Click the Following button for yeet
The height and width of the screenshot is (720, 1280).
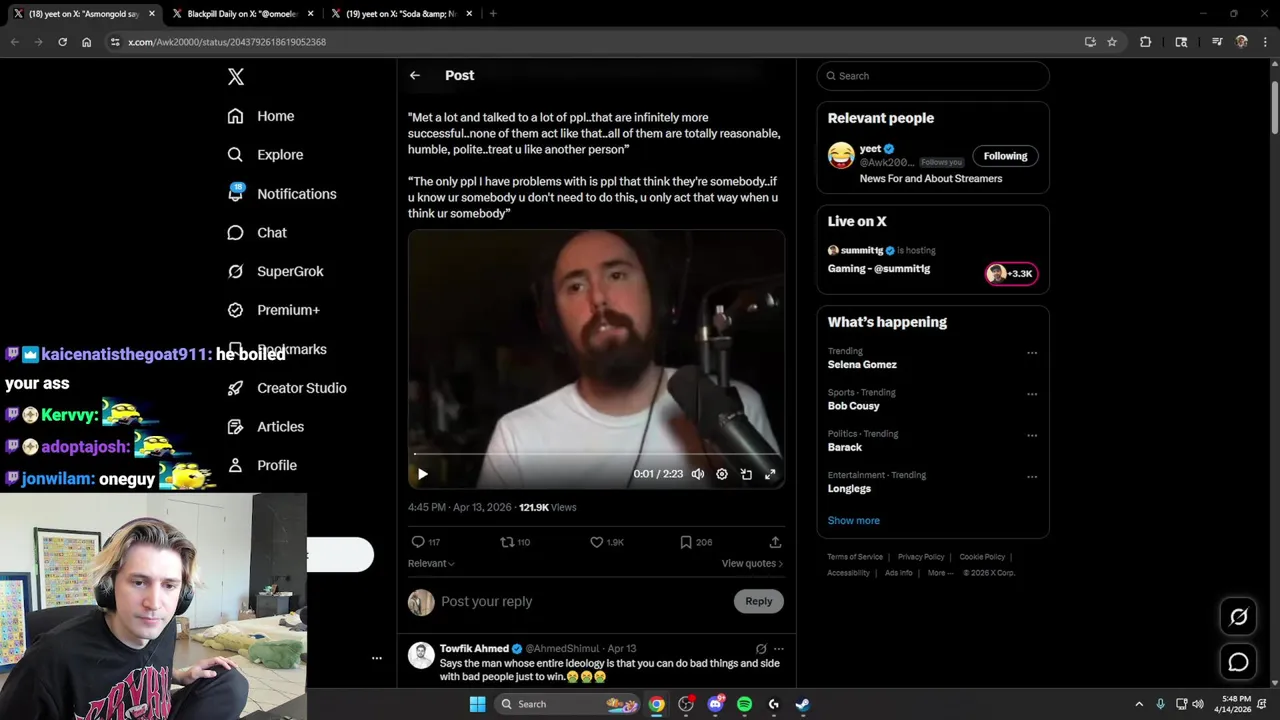click(x=1005, y=156)
